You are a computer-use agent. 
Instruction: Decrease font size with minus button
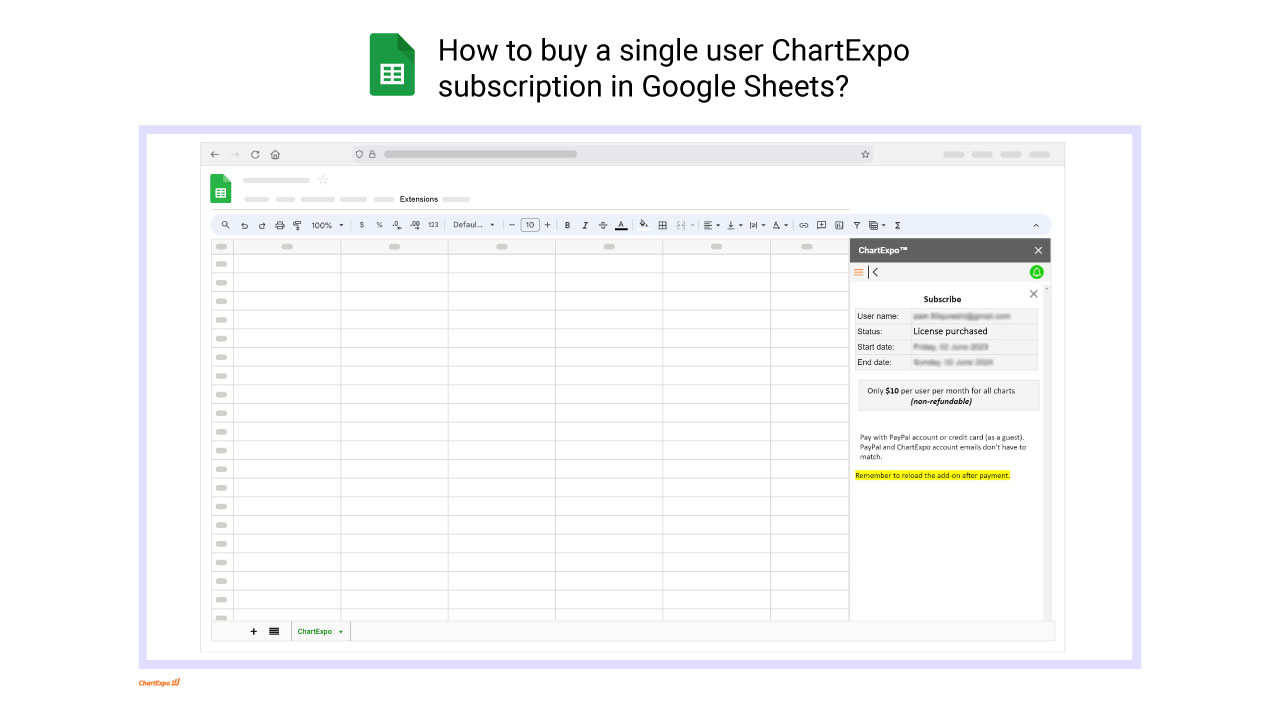coord(512,225)
